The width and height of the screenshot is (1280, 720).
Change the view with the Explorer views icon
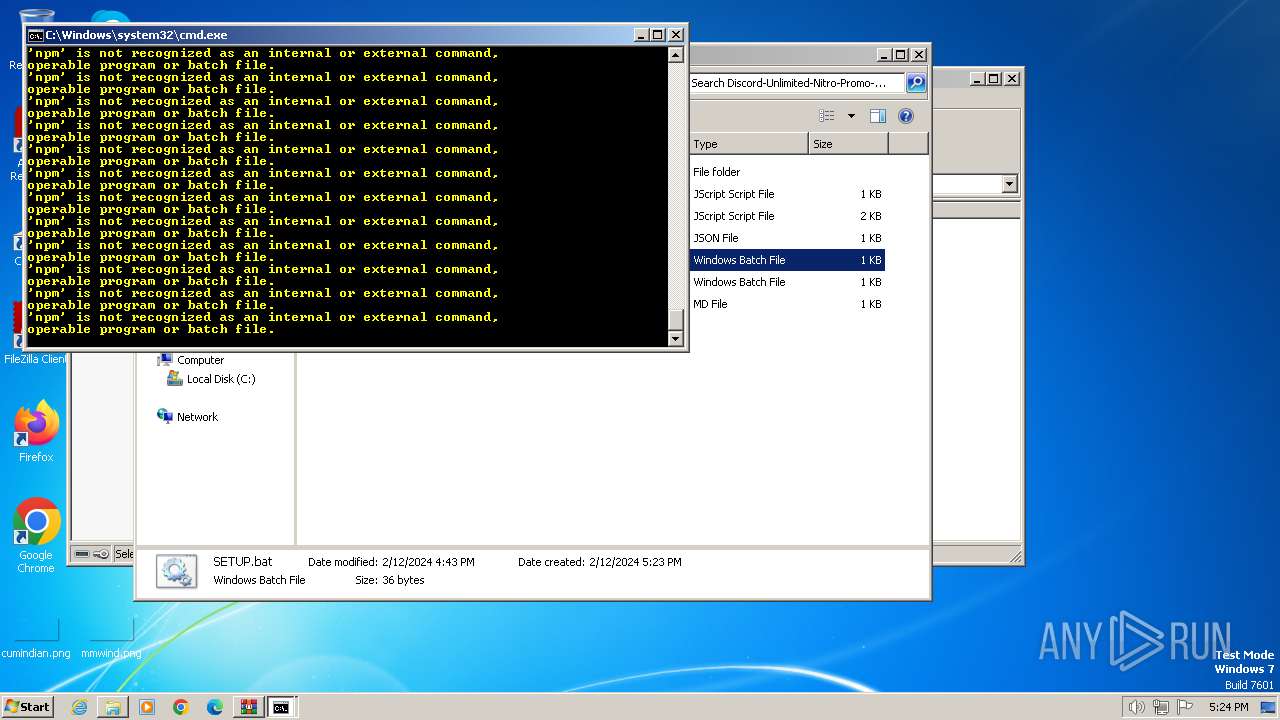(827, 116)
